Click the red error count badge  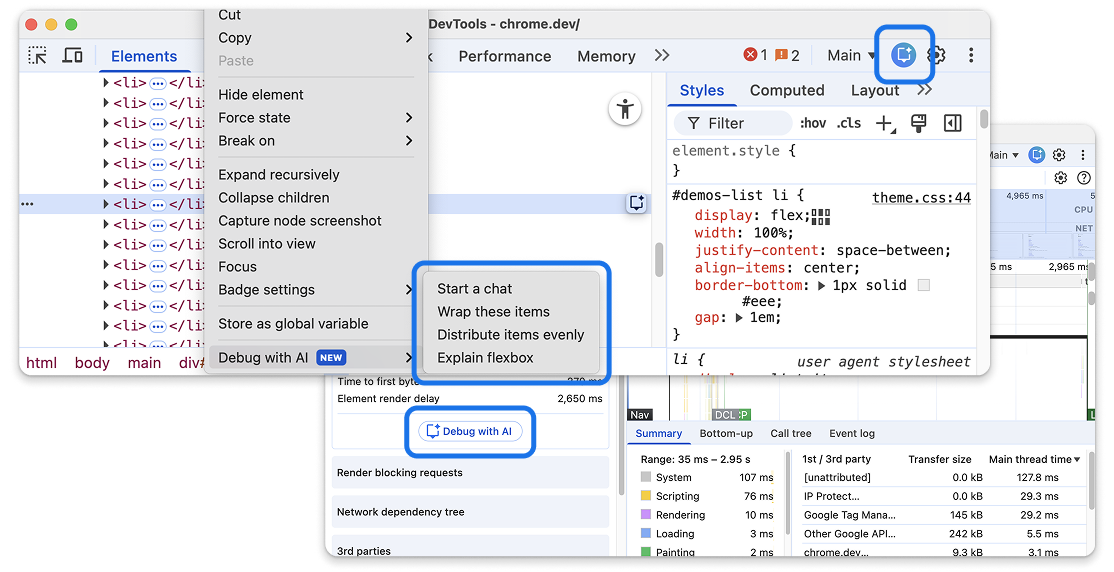tap(756, 56)
